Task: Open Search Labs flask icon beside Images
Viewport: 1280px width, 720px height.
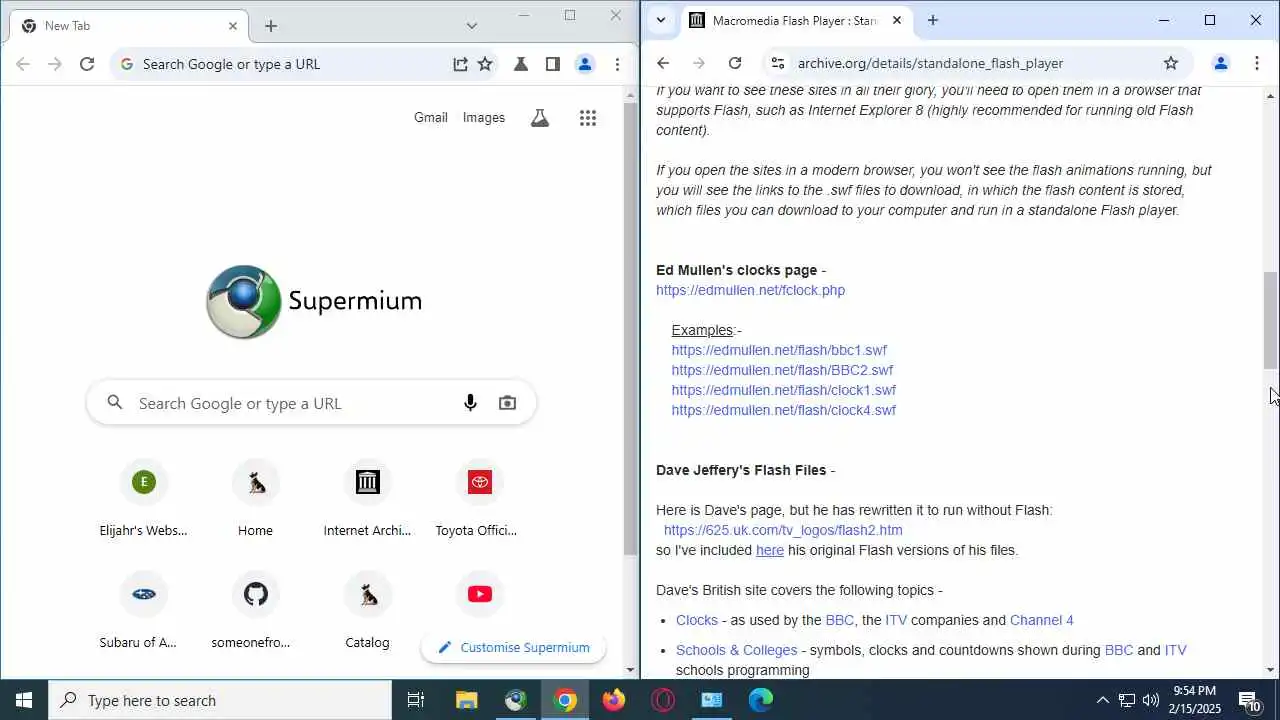Action: [540, 118]
